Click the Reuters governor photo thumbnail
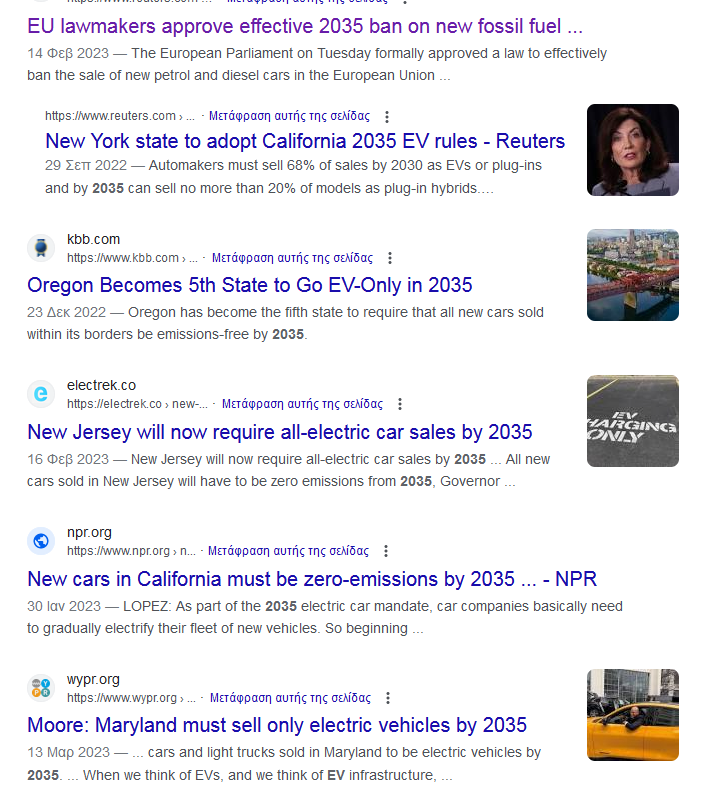The height and width of the screenshot is (797, 704). click(632, 150)
